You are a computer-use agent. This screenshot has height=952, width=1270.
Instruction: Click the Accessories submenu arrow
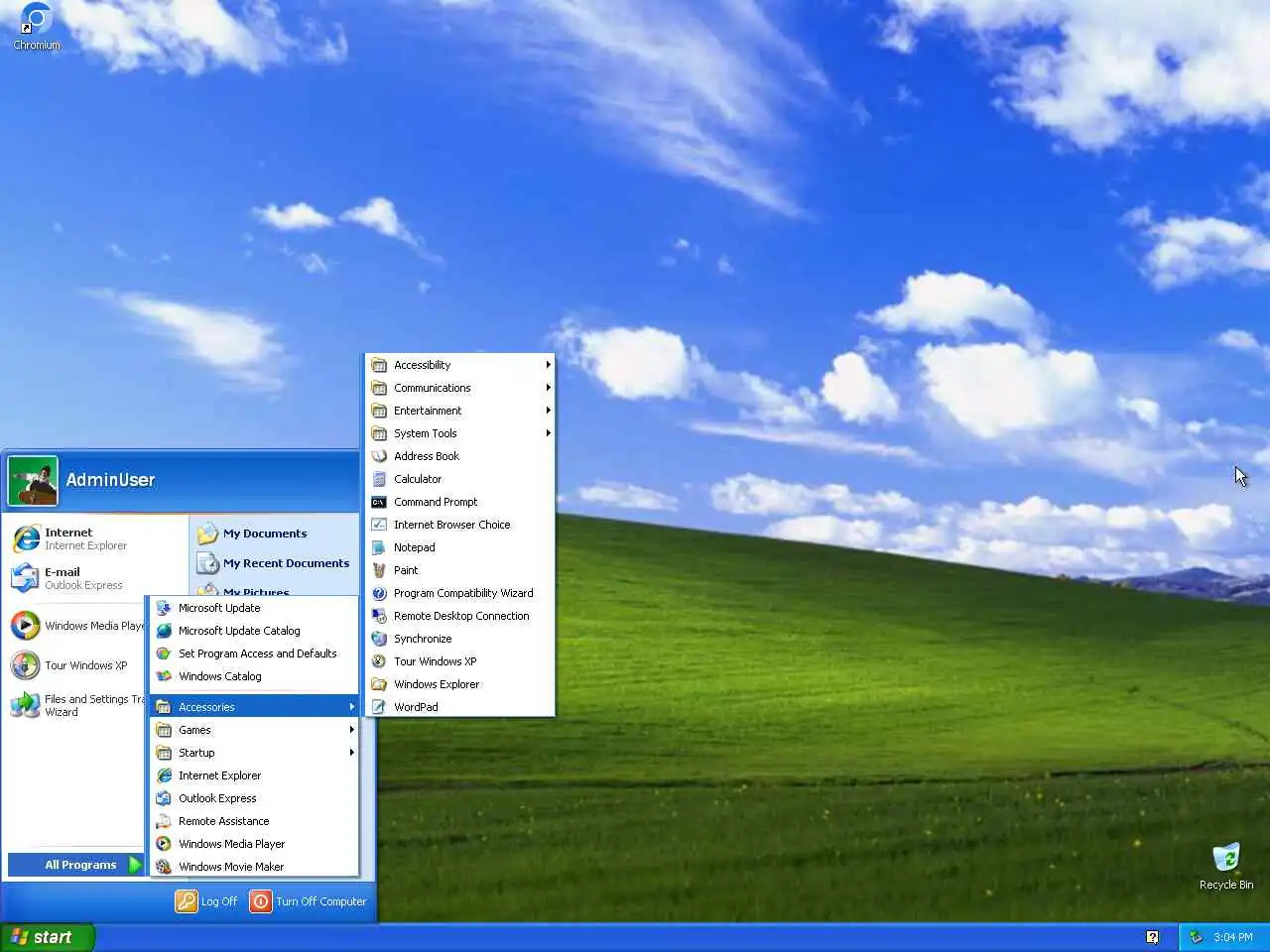point(351,707)
